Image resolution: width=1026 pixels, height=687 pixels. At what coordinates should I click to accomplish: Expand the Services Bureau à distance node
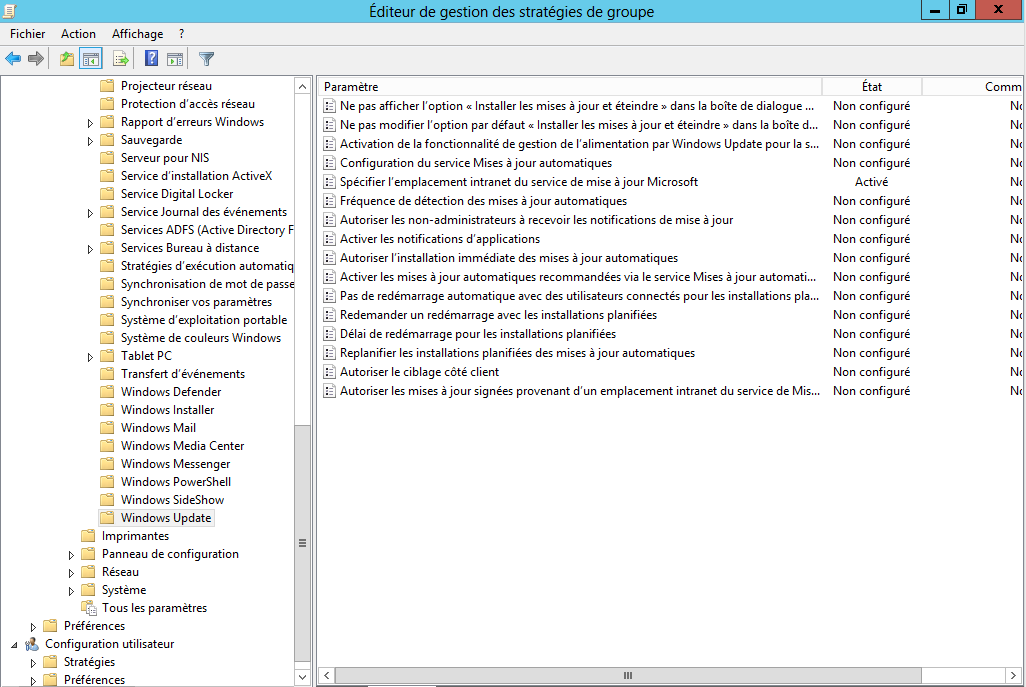91,248
